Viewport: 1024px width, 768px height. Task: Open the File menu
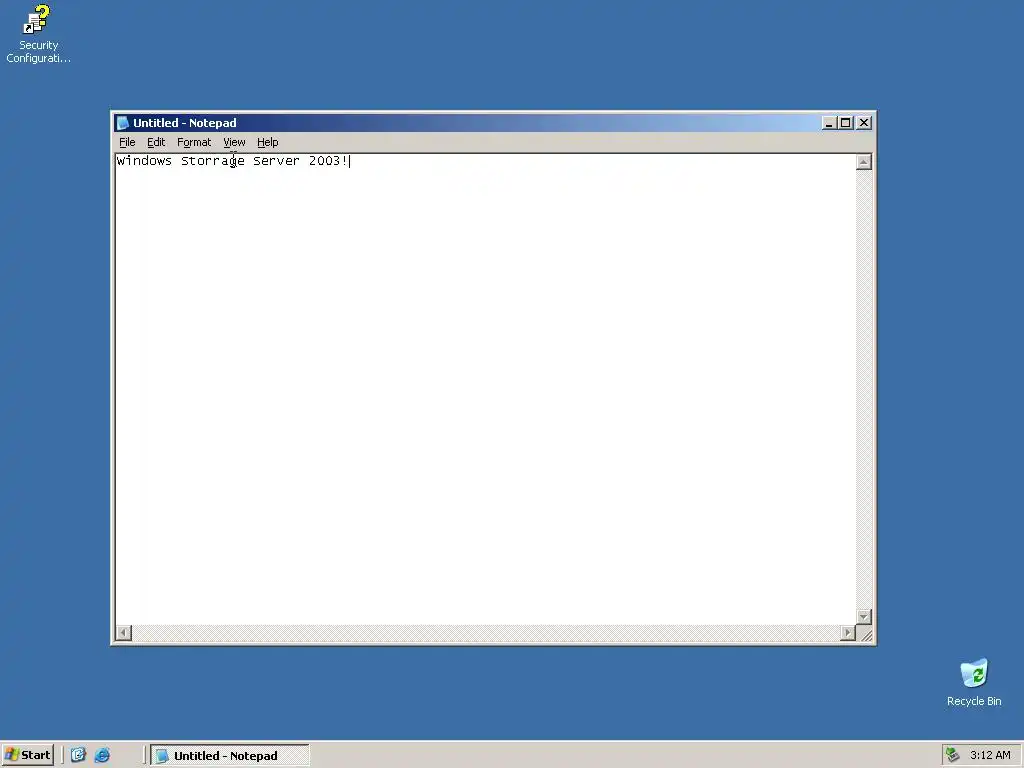(127, 142)
